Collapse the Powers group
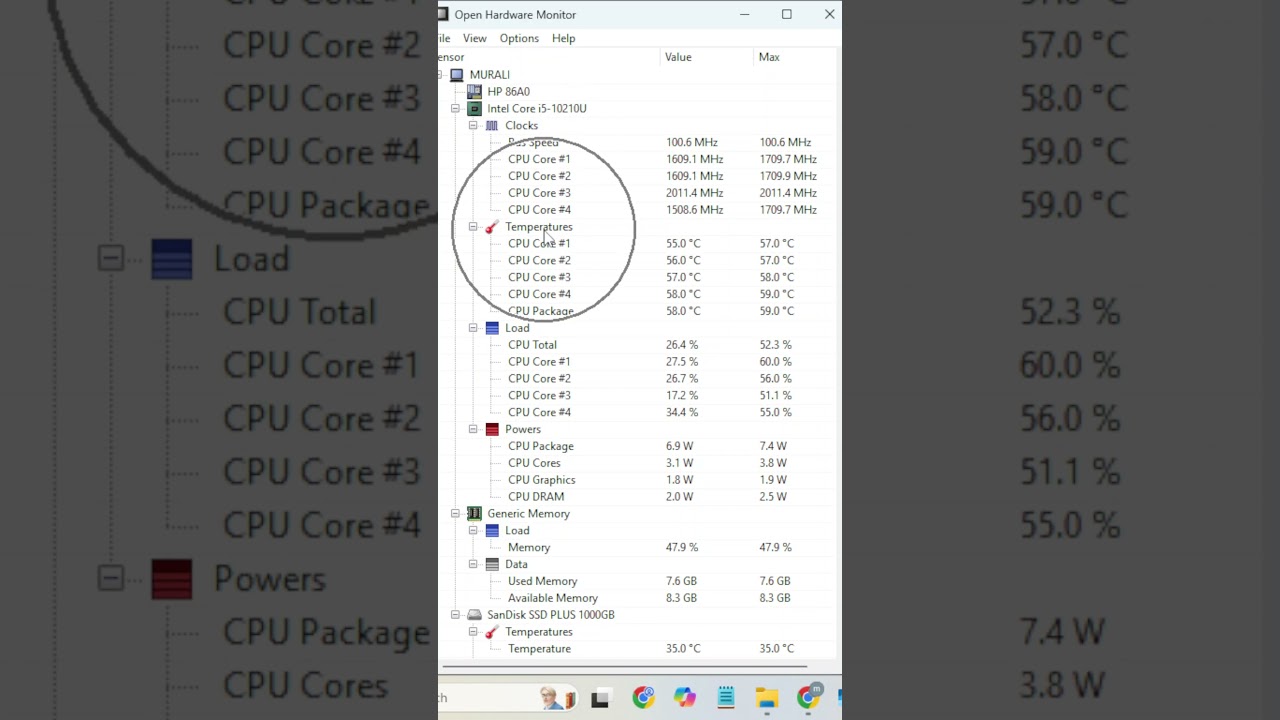Screen dimensions: 1280x720 pos(473,429)
